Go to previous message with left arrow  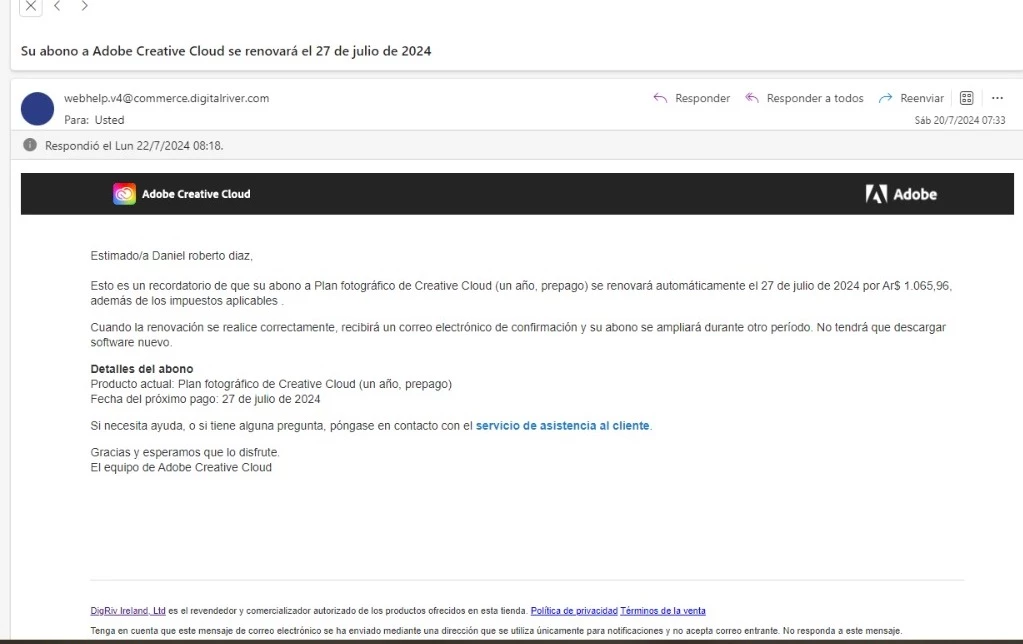point(57,6)
